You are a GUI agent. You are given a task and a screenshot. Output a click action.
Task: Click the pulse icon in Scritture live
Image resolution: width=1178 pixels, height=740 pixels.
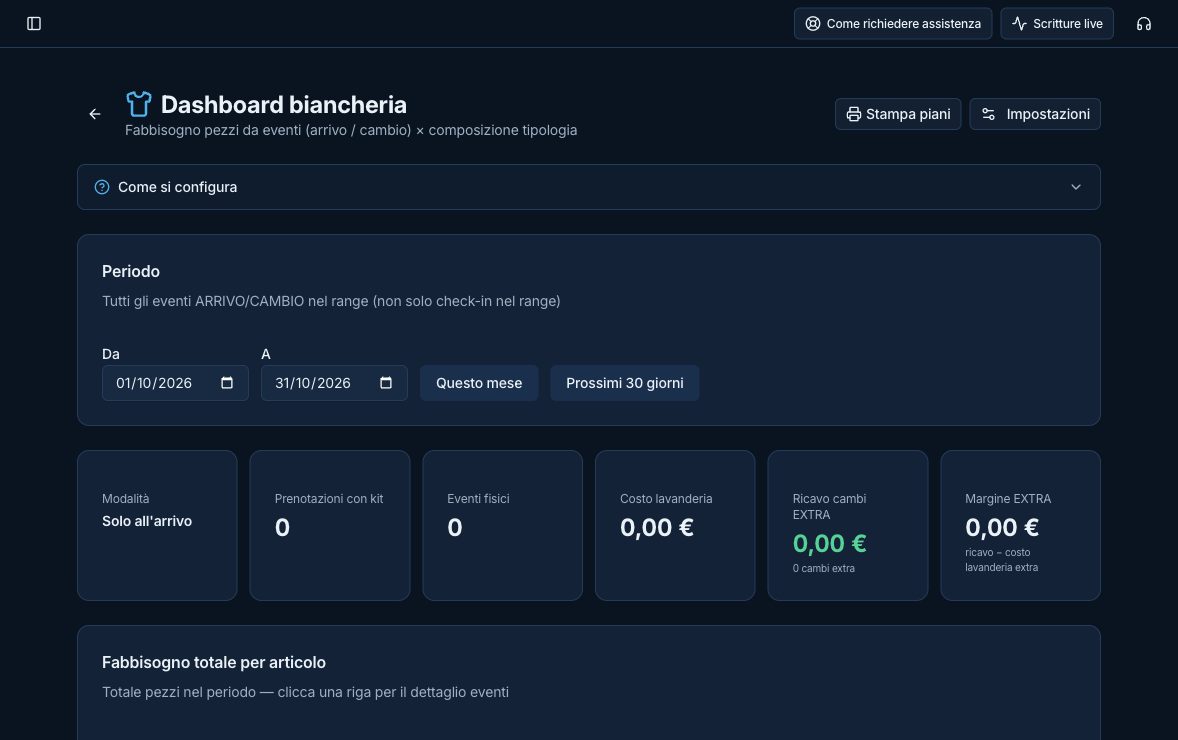pyautogui.click(x=1019, y=23)
